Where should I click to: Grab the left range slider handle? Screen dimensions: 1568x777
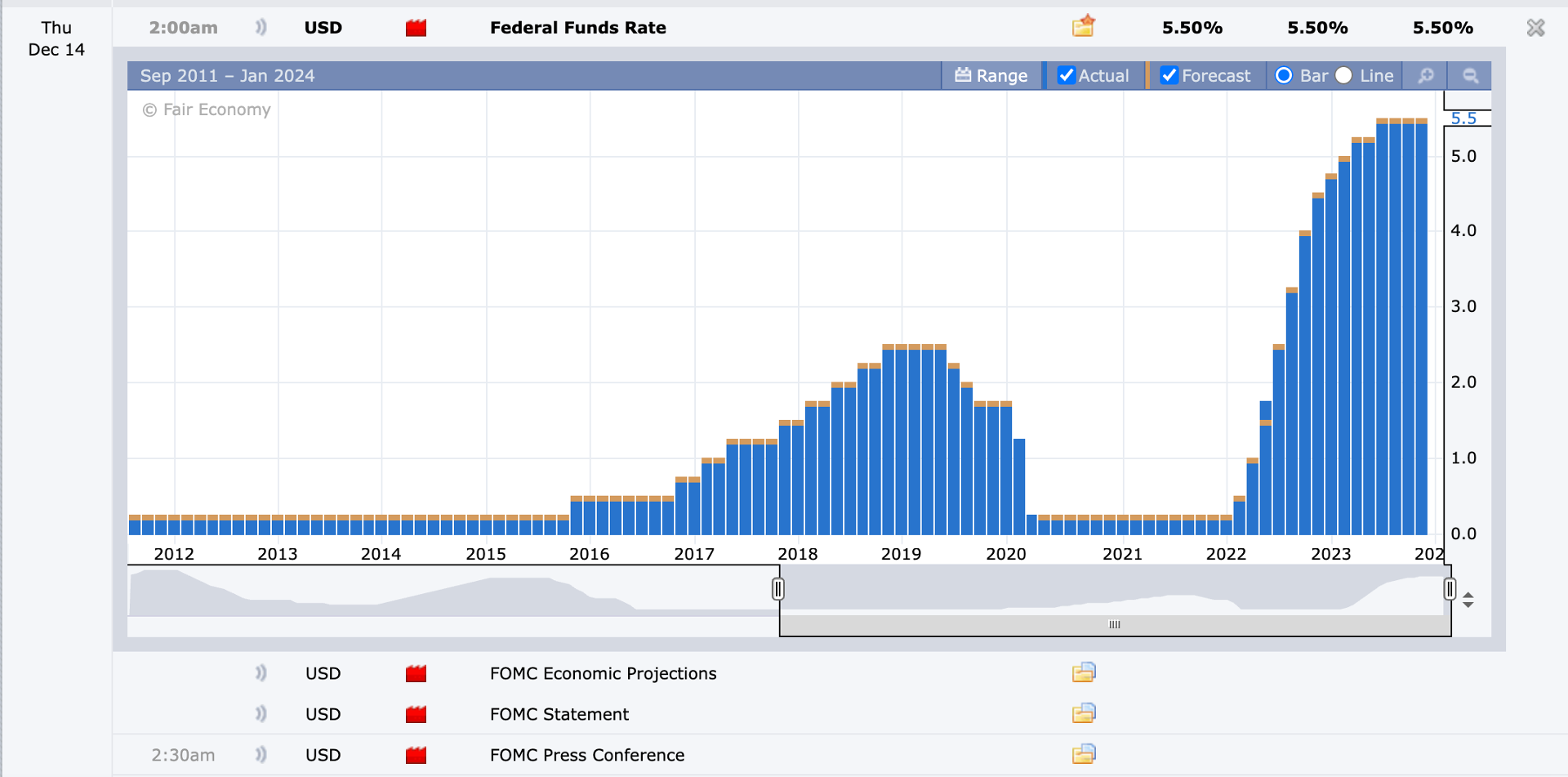(x=778, y=588)
